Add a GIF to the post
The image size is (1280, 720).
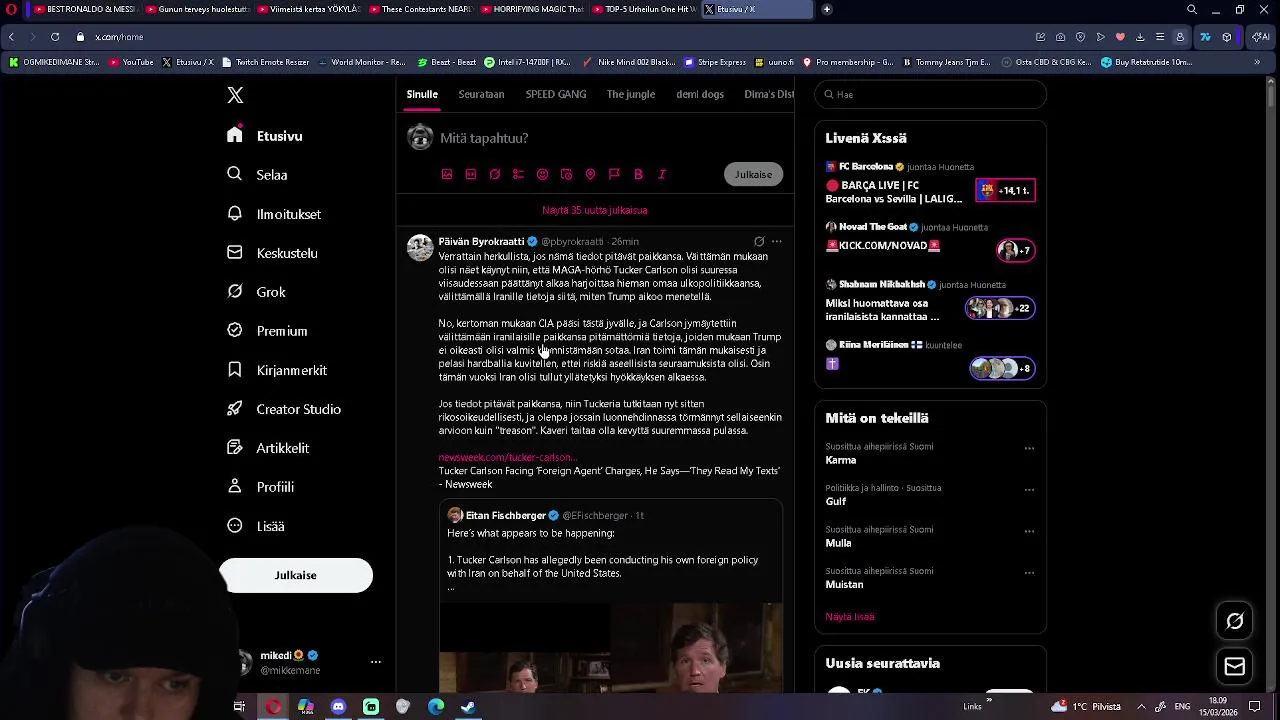471,174
